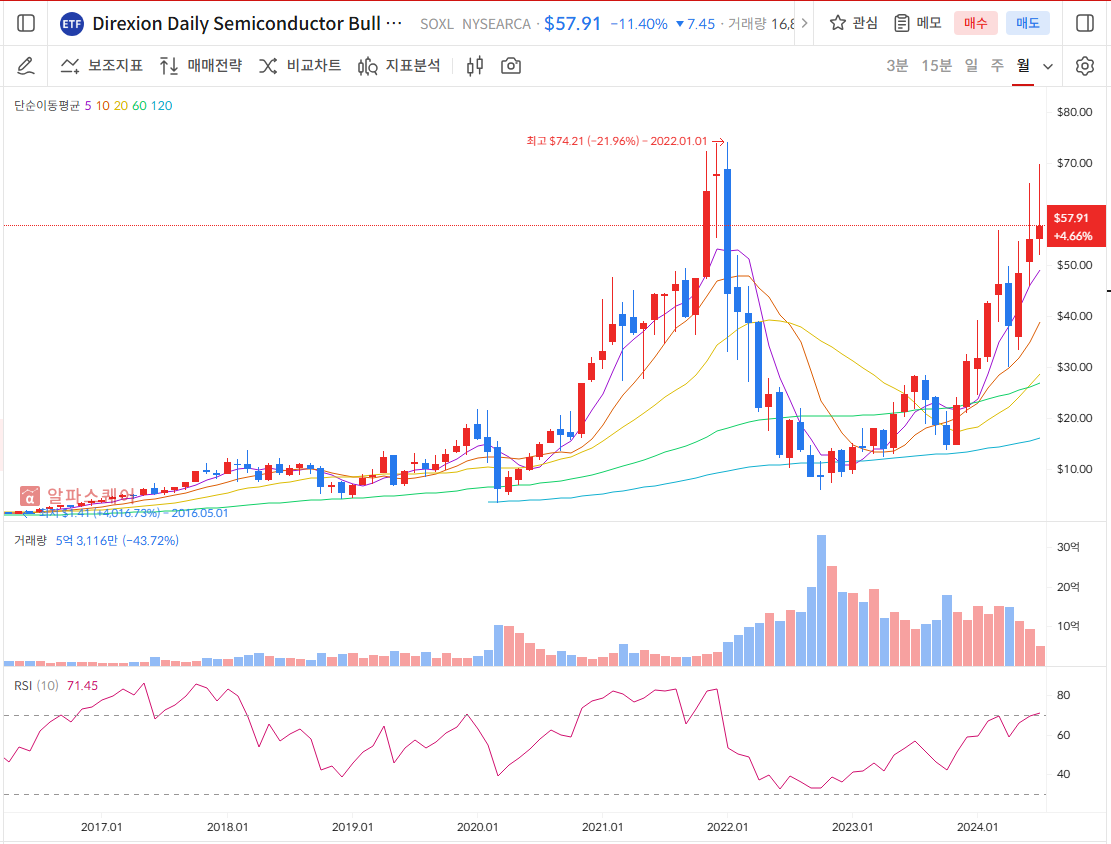Click the header price $57.91

pos(573,23)
